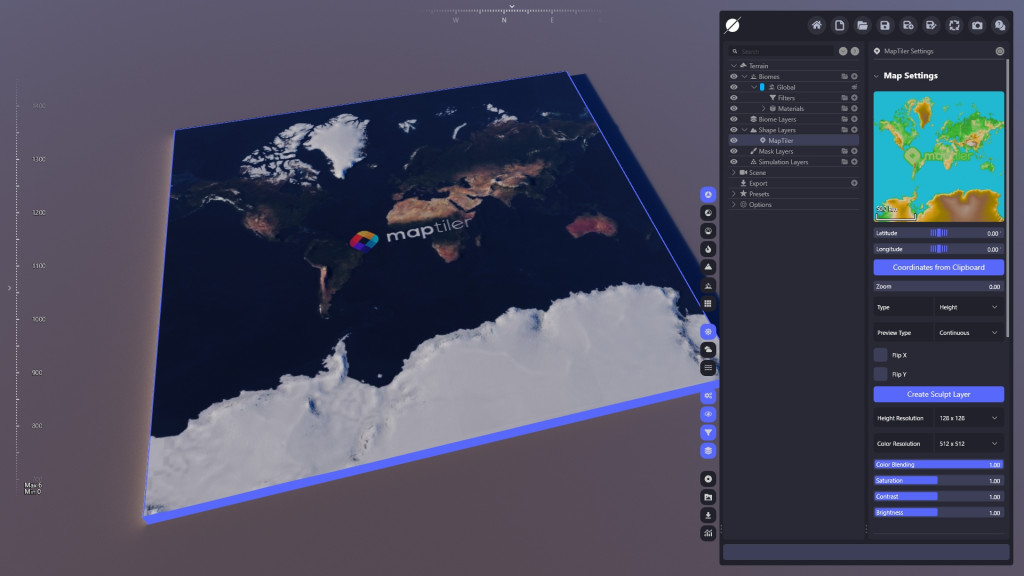
Task: Open project with the folder icon
Action: [x=862, y=25]
